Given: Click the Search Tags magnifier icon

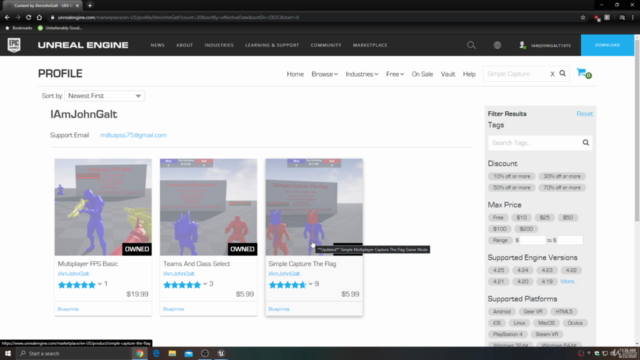Looking at the screenshot, I should [586, 142].
